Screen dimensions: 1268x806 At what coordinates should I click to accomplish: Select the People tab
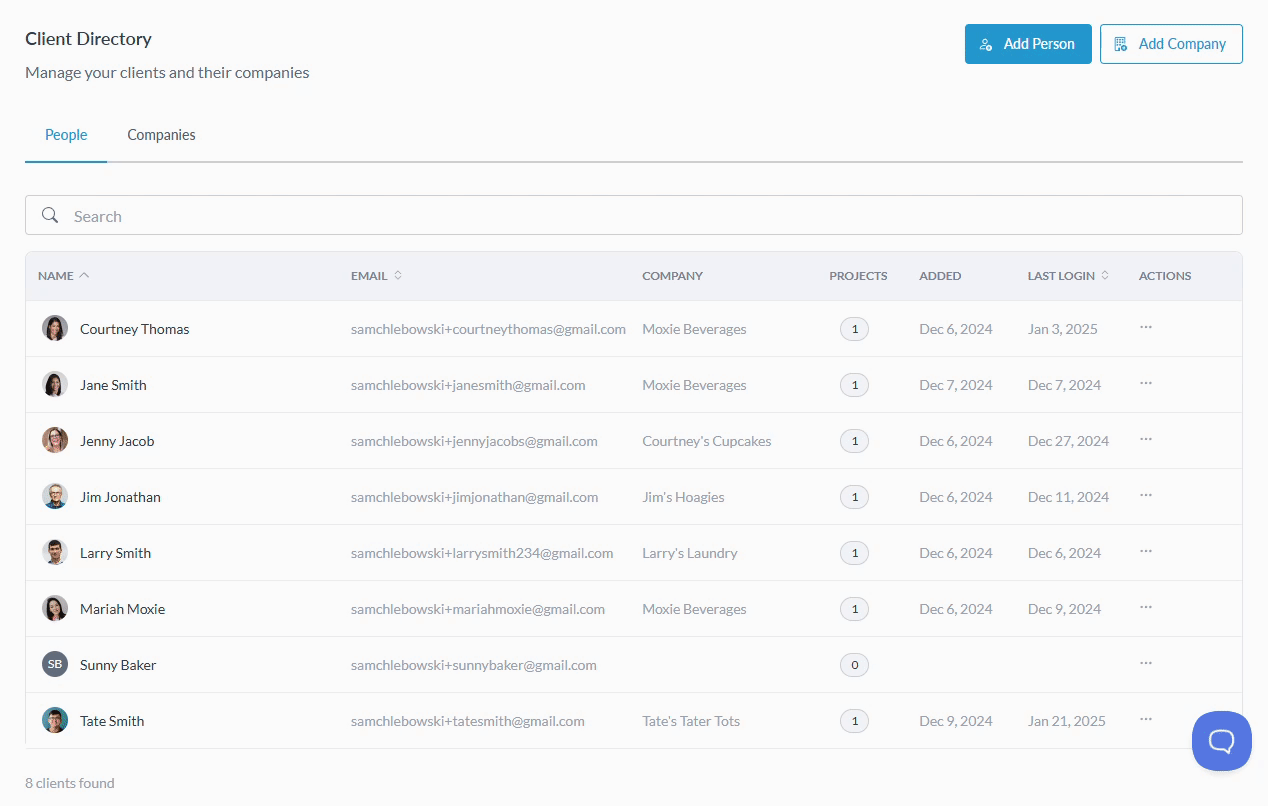click(66, 135)
